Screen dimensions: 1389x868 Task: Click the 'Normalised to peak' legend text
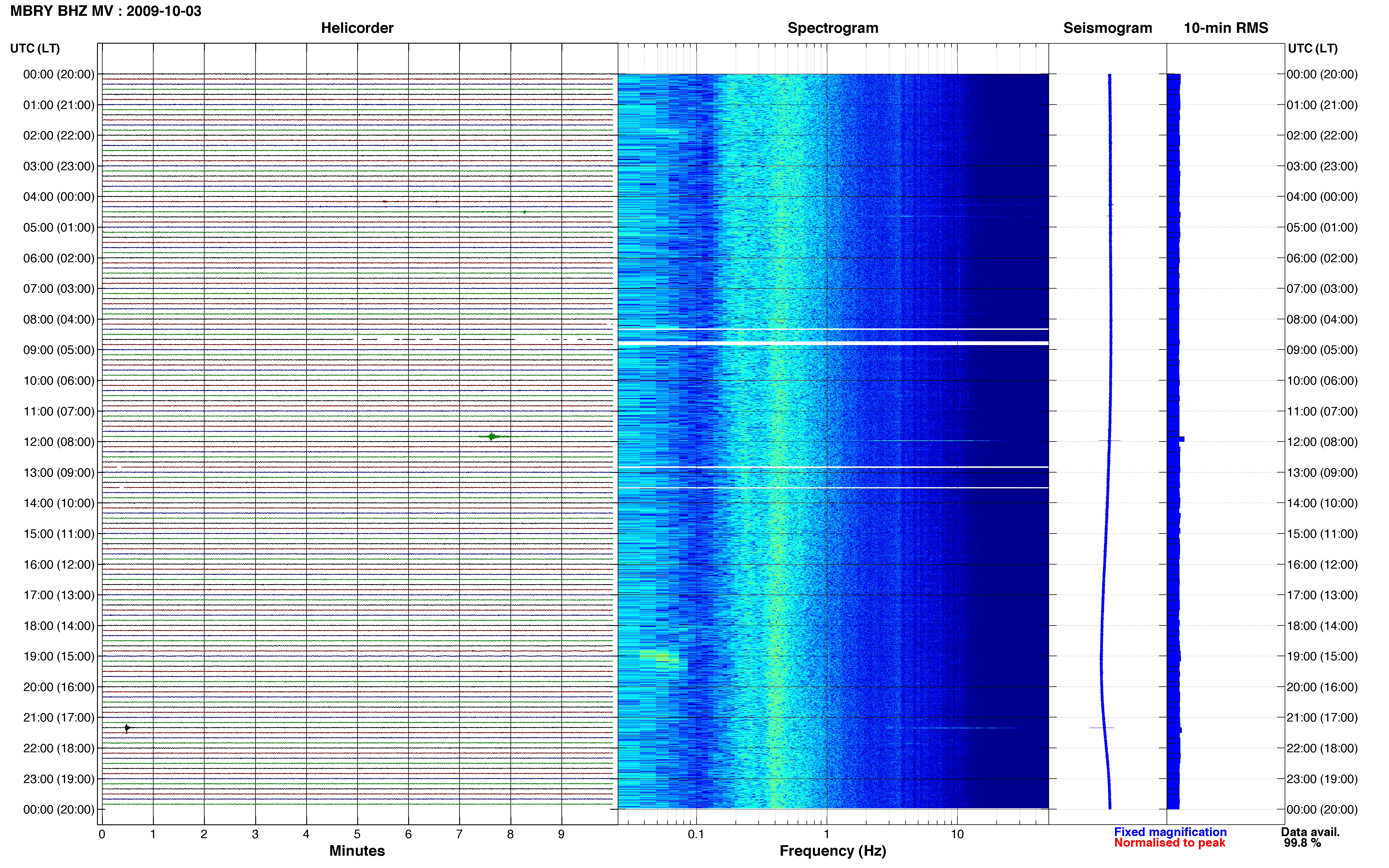pyautogui.click(x=1170, y=843)
